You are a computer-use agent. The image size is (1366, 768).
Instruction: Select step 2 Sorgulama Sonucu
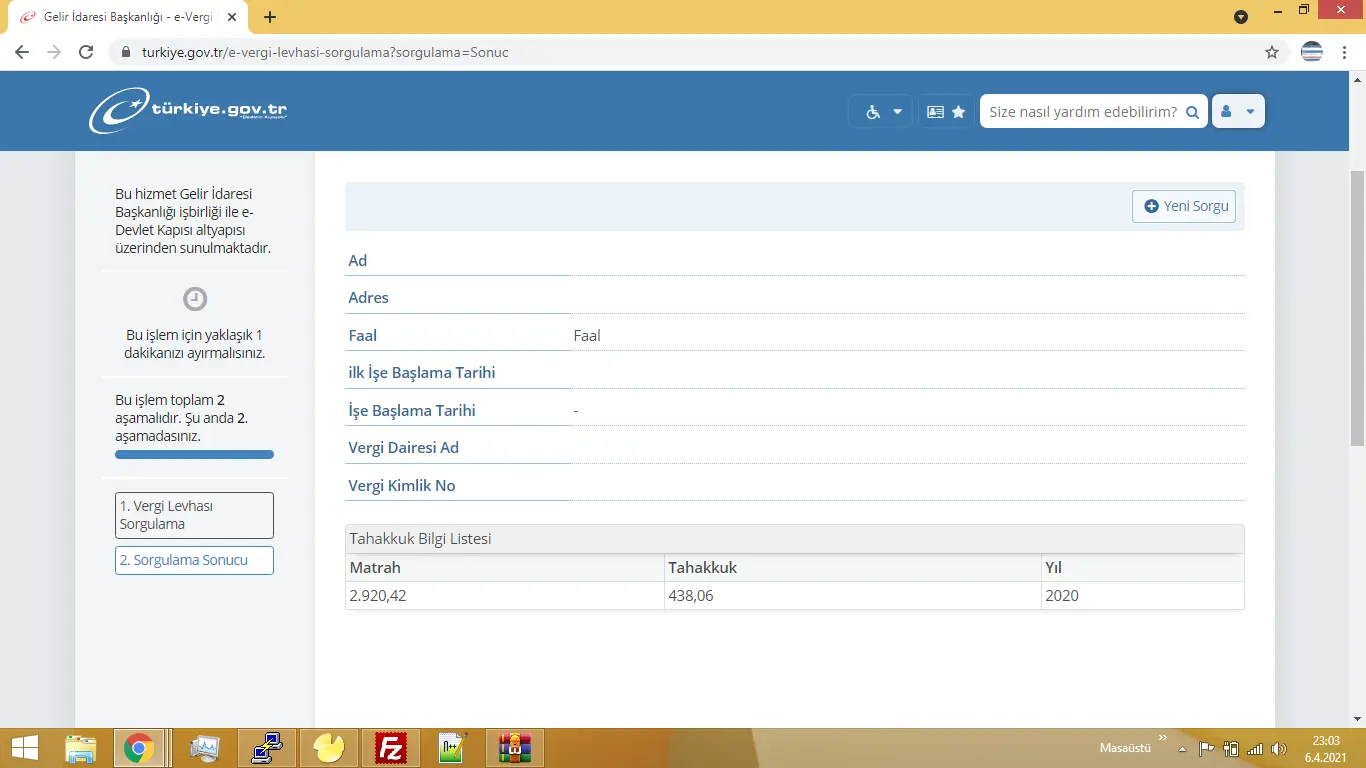coord(194,560)
